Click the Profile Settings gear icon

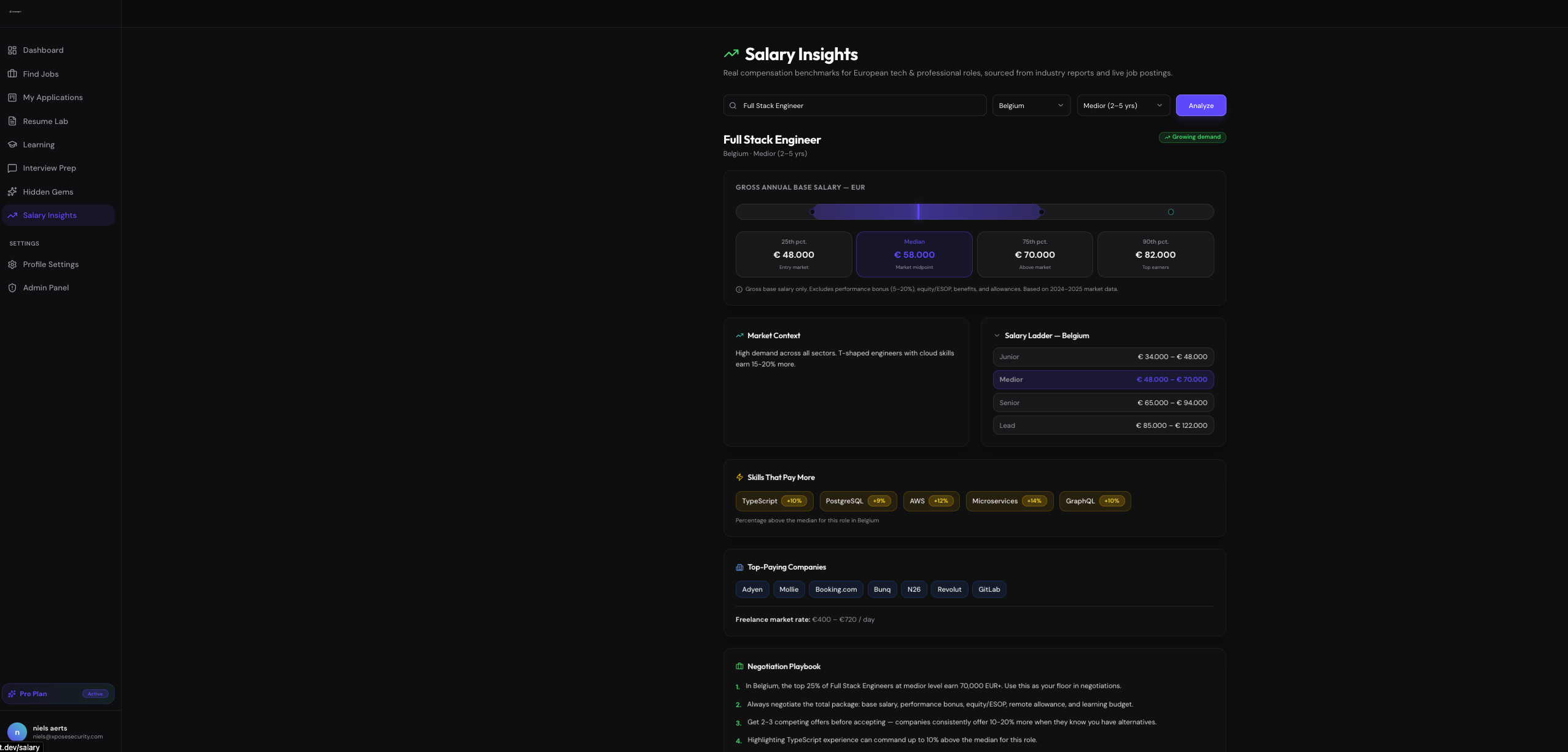[x=12, y=265]
